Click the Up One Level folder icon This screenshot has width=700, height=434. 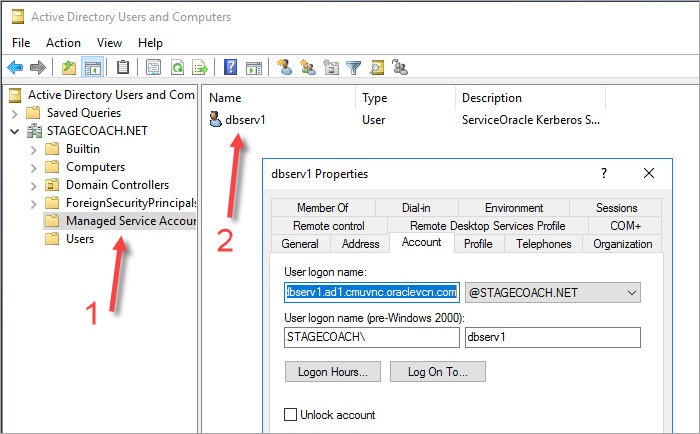click(68, 68)
